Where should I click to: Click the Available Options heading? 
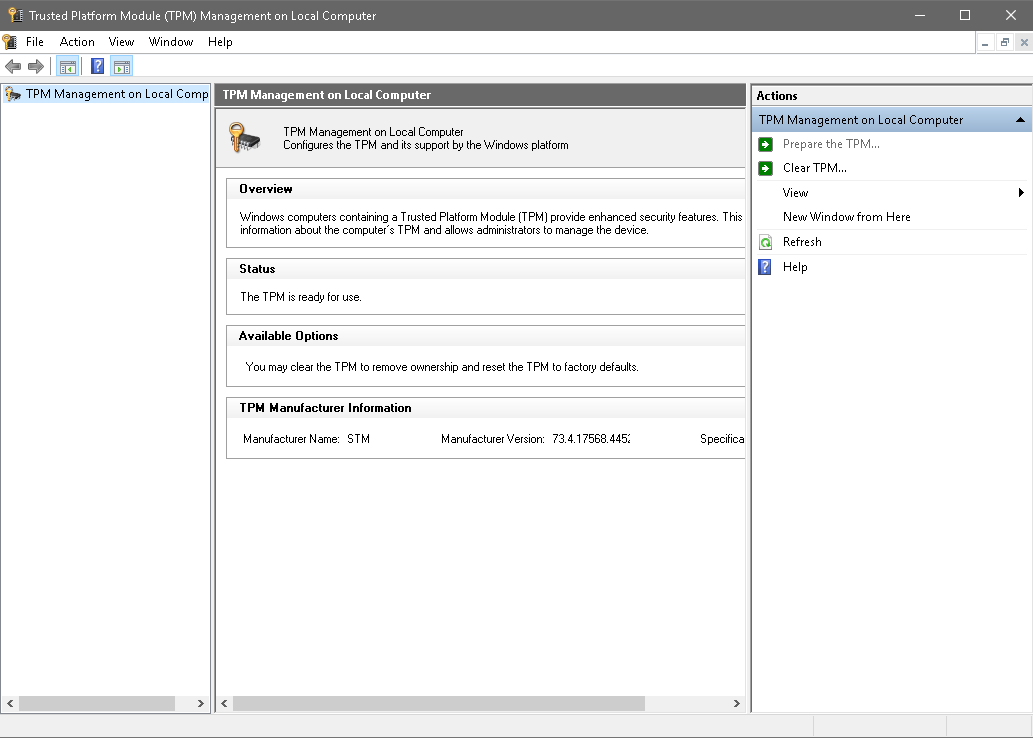tap(289, 336)
